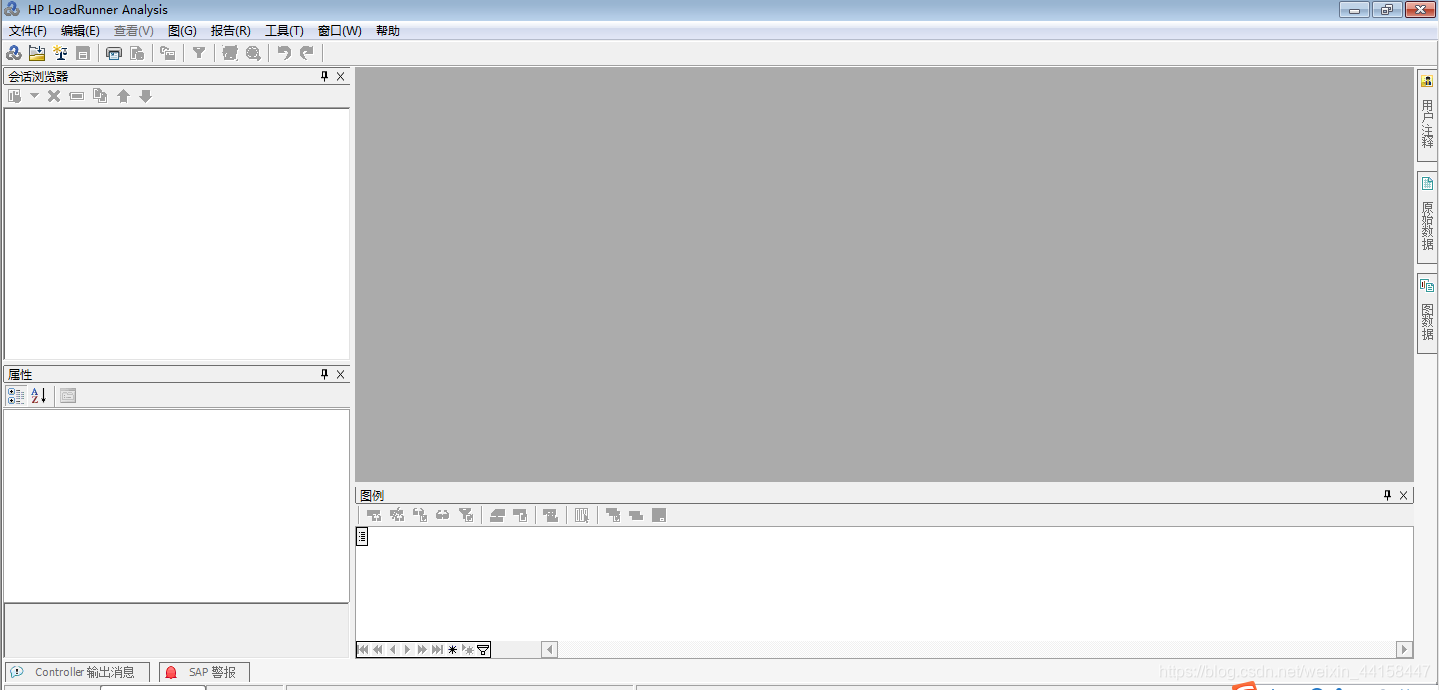The width and height of the screenshot is (1440, 690).
Task: Click the Add new item icon in Session Browser
Action: click(x=15, y=96)
